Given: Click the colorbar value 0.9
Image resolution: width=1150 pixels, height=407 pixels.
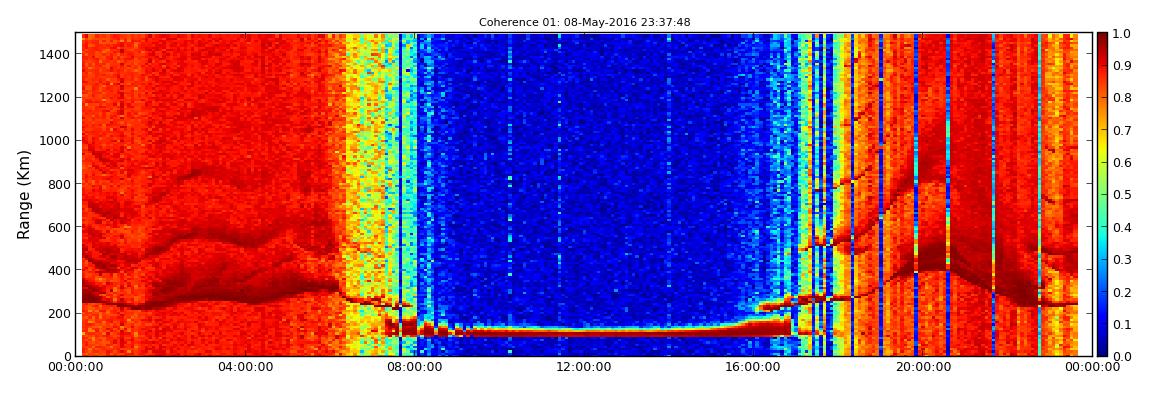Looking at the screenshot, I should [1123, 65].
